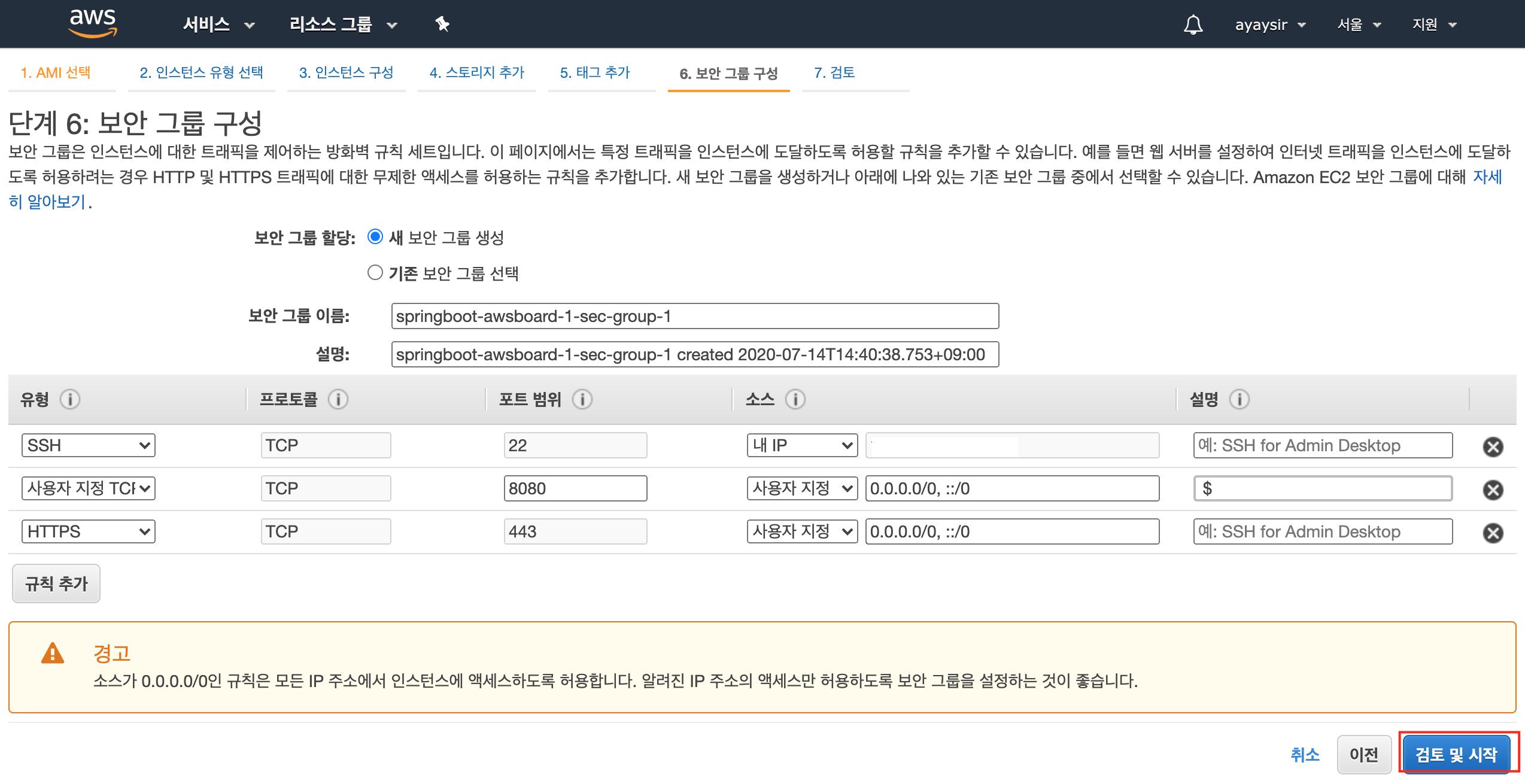Screen dimensions: 1525x784
Task: Click the 보안 그룹 이름 input field
Action: pos(694,316)
